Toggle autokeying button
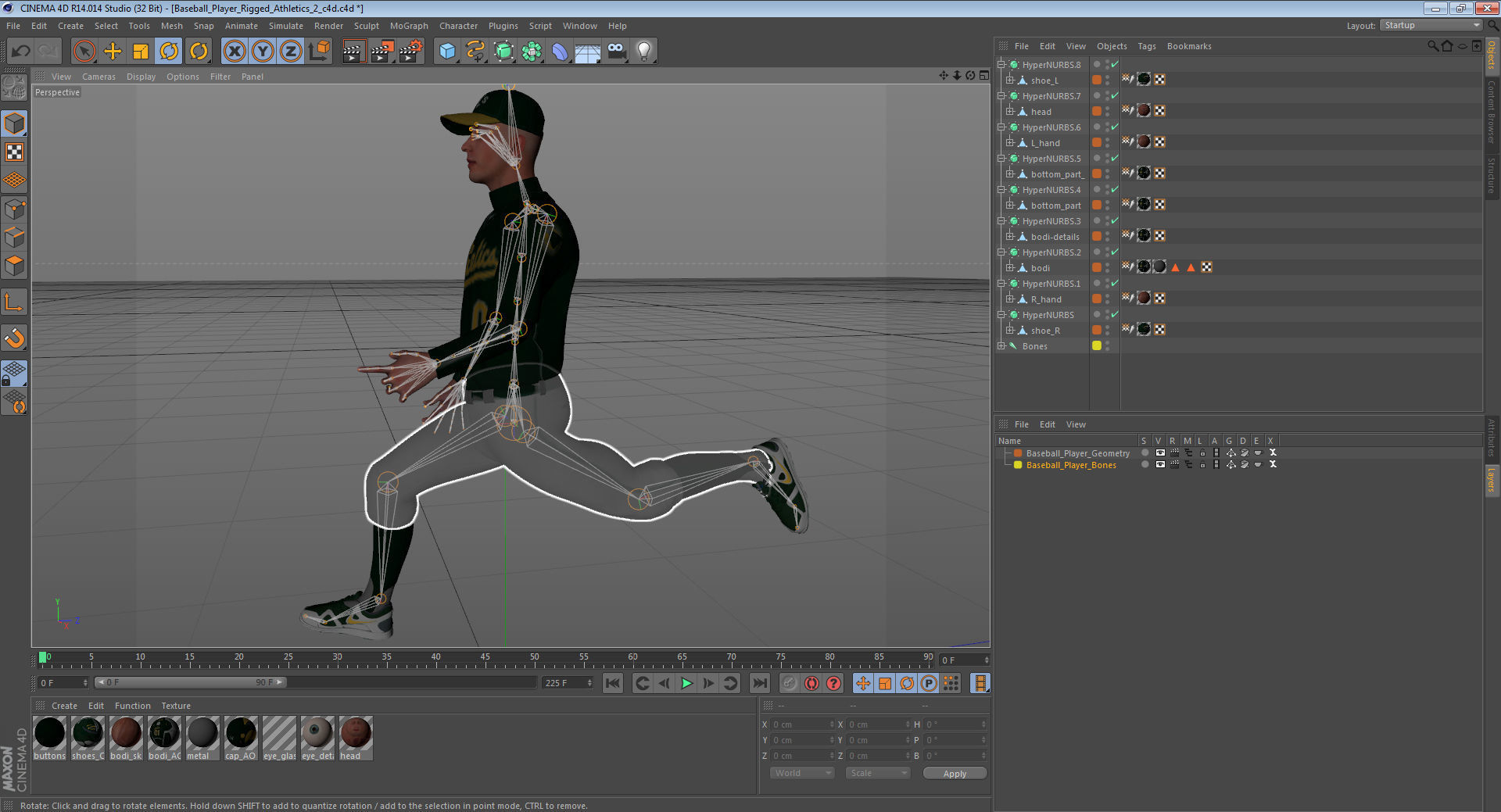1501x812 pixels. [811, 683]
